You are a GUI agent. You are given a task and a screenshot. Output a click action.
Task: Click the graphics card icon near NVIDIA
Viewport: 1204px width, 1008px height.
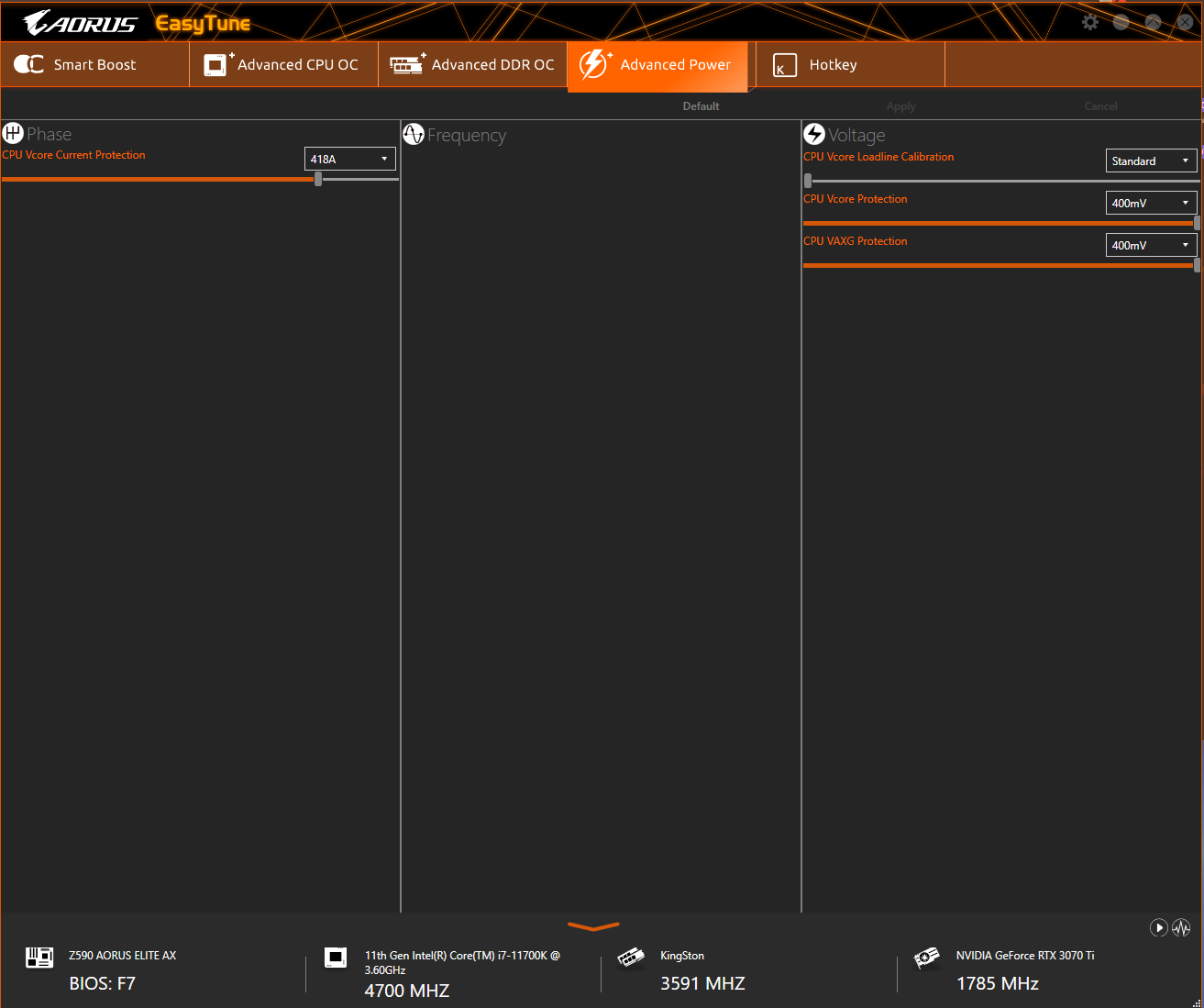927,958
